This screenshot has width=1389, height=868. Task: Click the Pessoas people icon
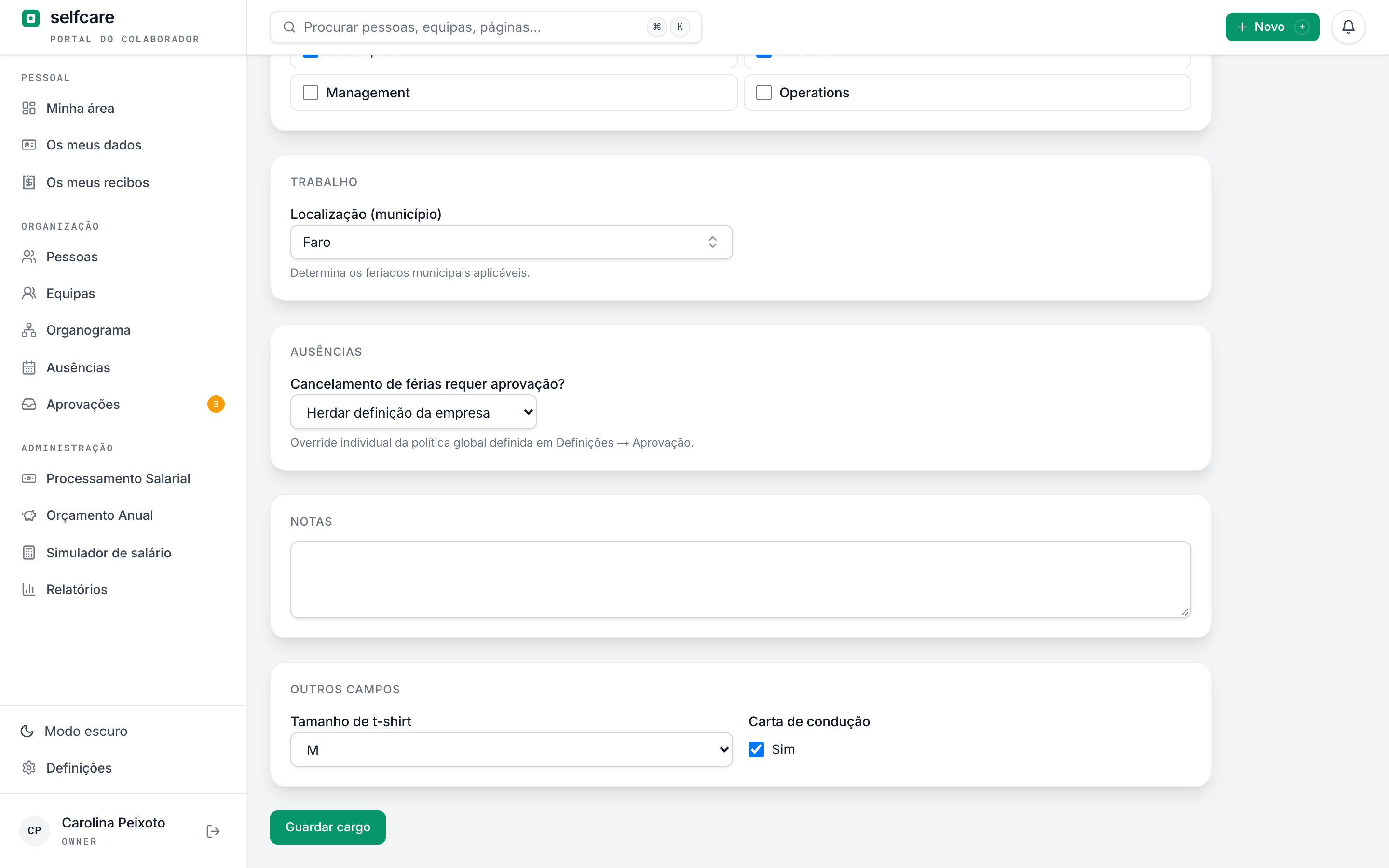[x=29, y=257]
